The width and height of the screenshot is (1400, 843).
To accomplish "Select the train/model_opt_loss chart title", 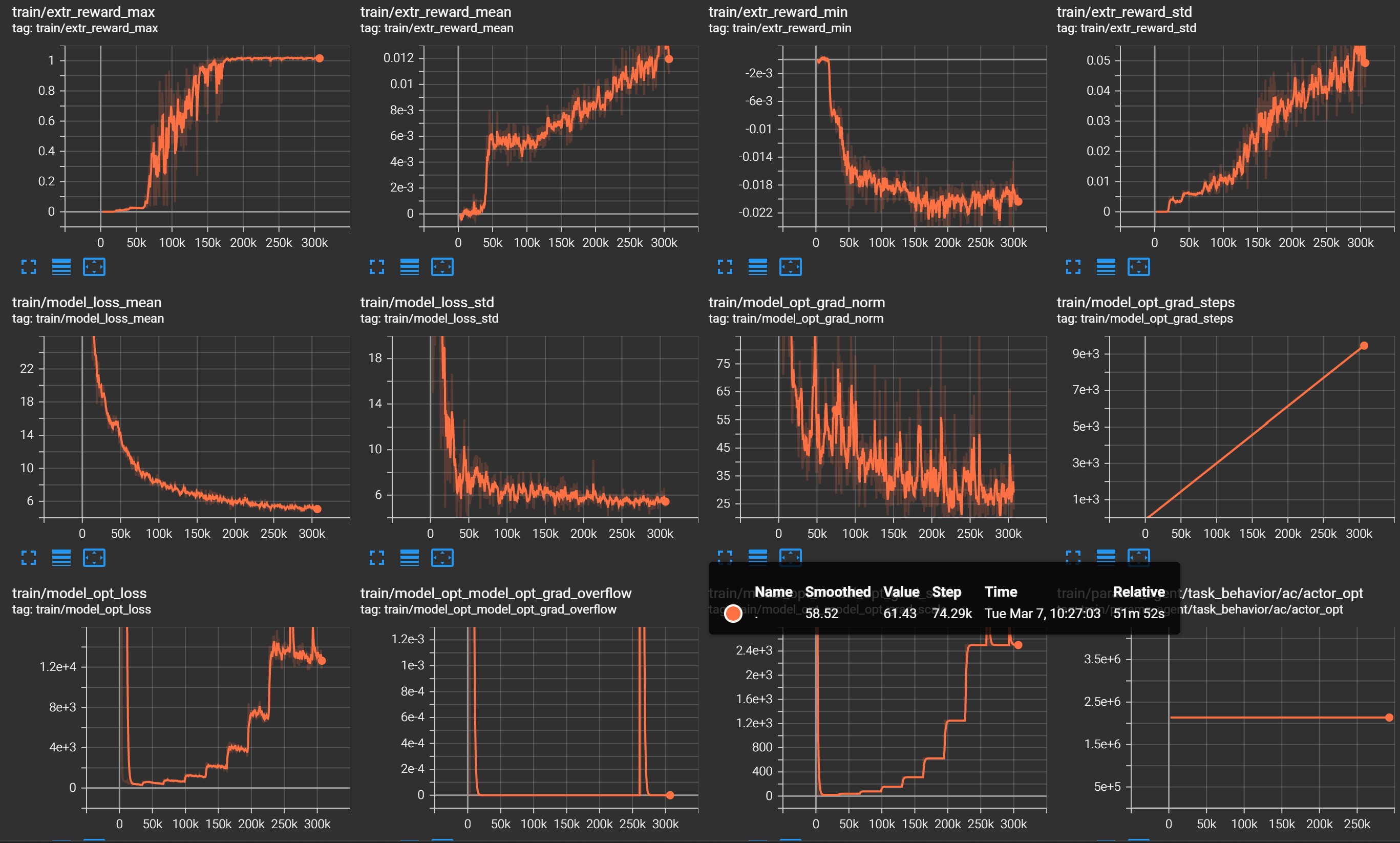I will pyautogui.click(x=79, y=593).
